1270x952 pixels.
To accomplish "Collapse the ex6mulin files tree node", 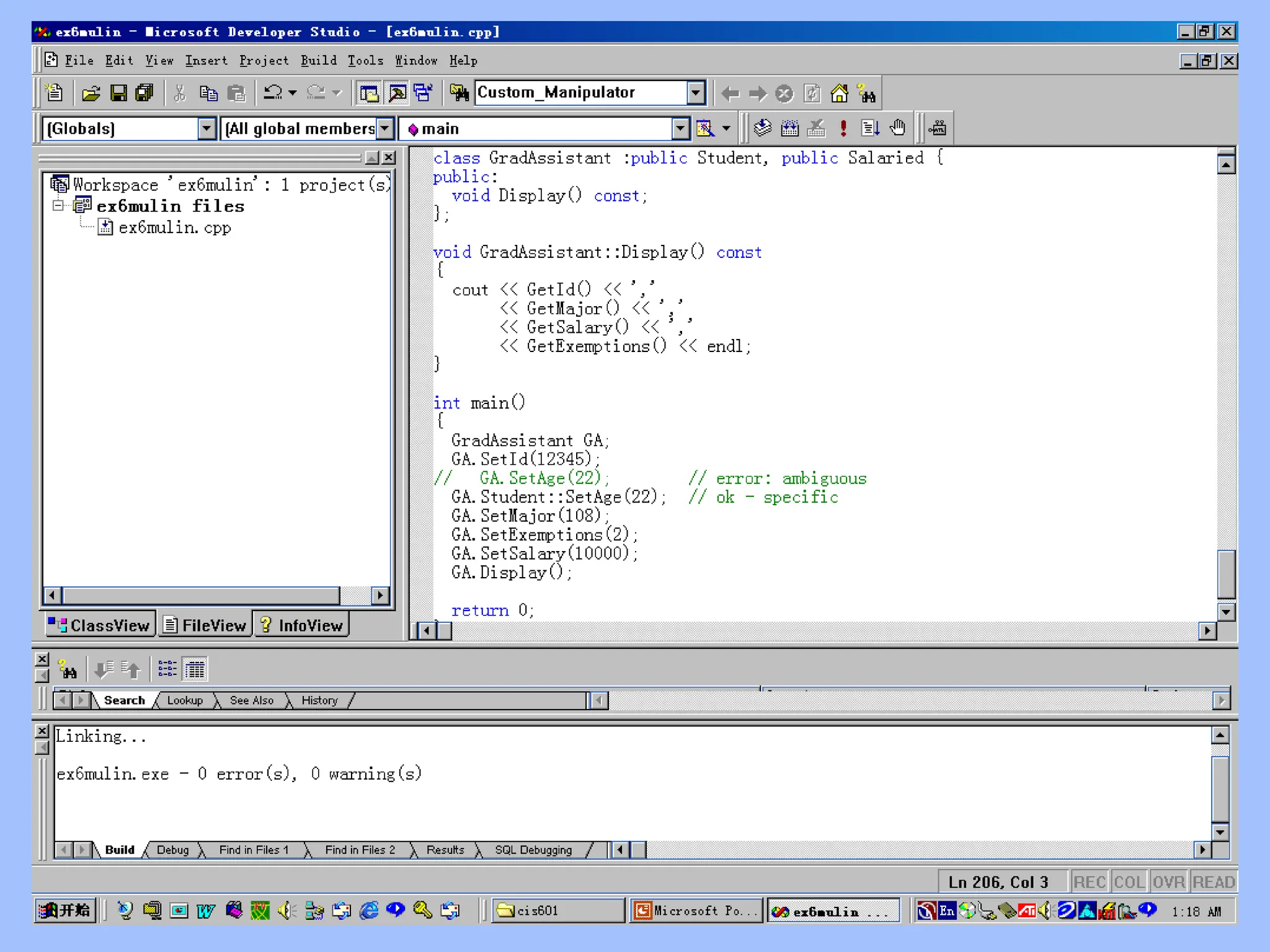I will 58,205.
